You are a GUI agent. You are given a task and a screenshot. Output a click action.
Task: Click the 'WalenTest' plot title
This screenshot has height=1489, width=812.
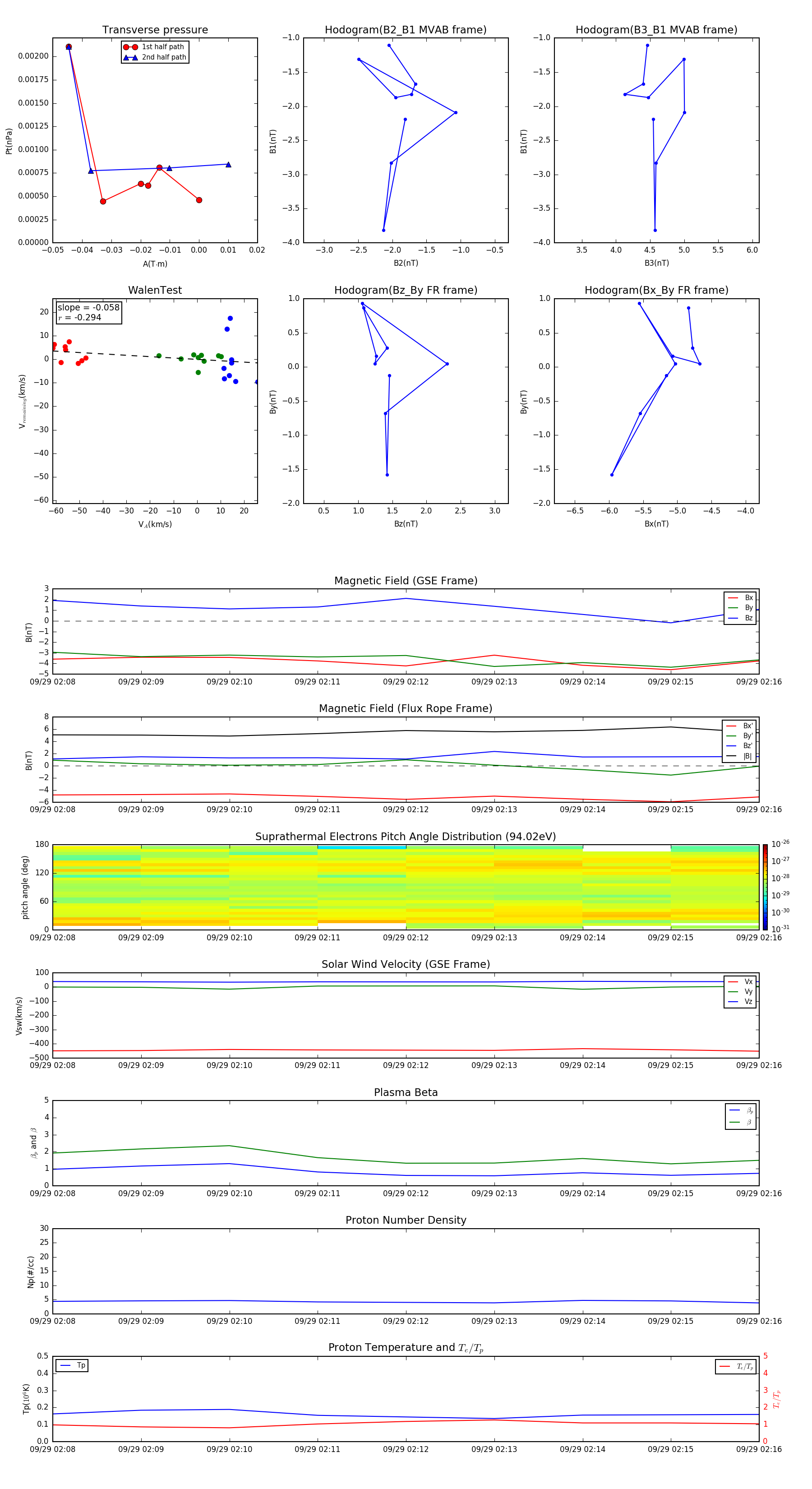155,290
